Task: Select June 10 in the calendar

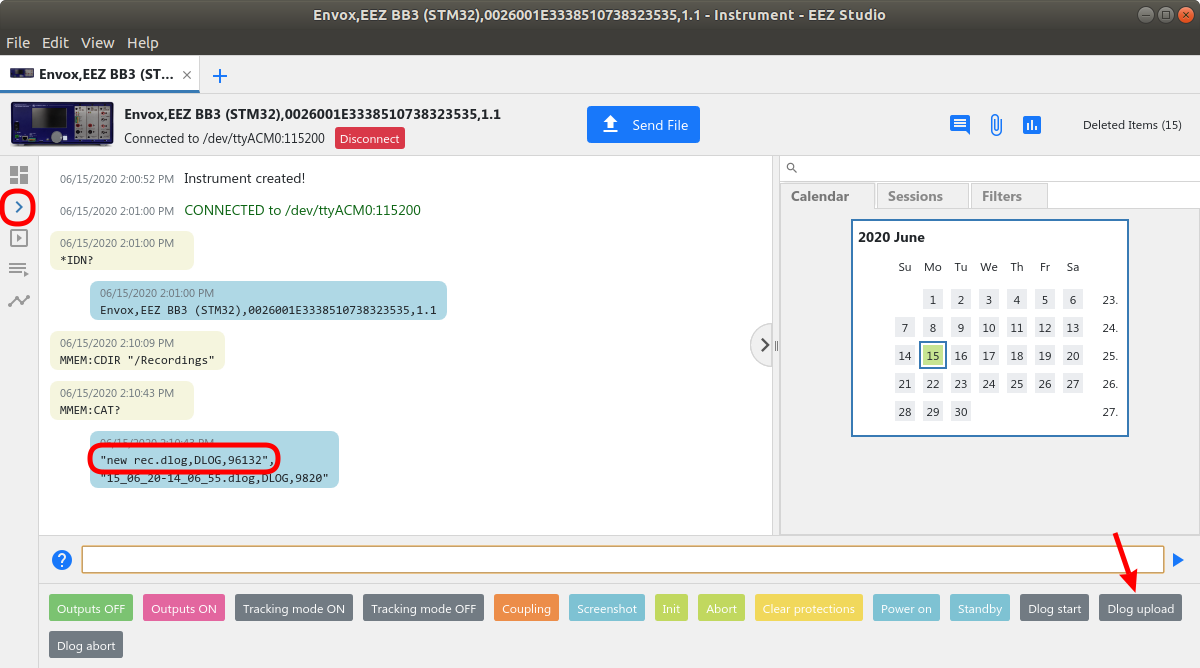Action: 989,327
